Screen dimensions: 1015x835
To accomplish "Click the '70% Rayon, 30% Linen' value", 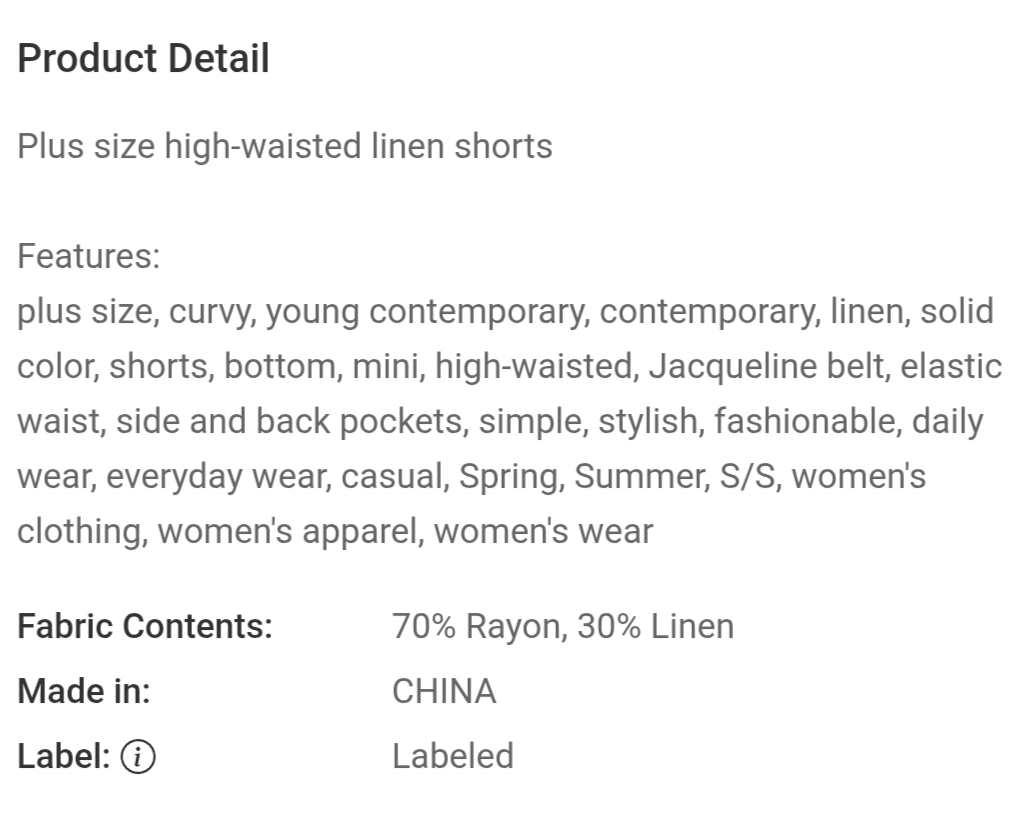I will tap(563, 626).
